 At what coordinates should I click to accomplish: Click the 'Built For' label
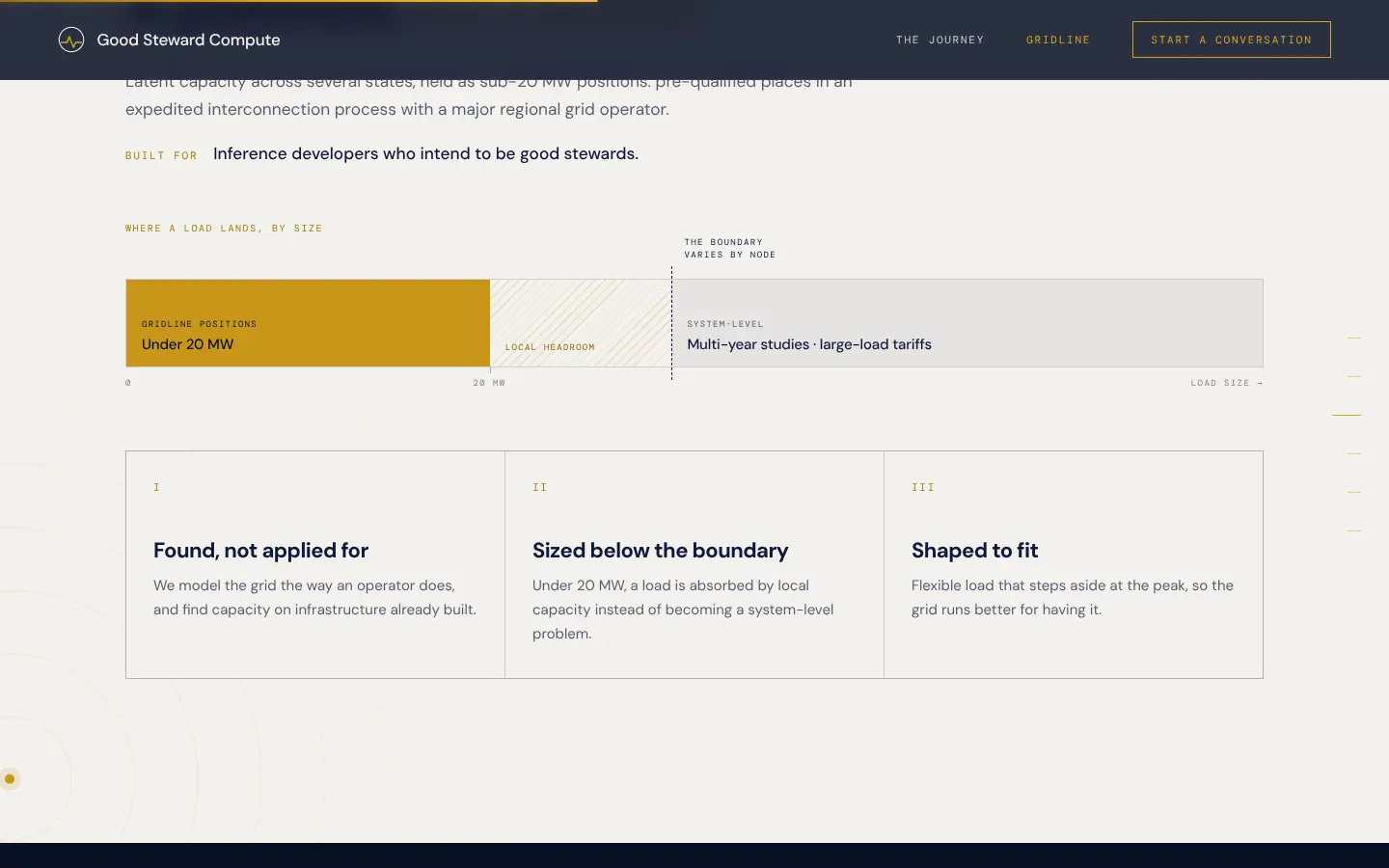pyautogui.click(x=161, y=155)
